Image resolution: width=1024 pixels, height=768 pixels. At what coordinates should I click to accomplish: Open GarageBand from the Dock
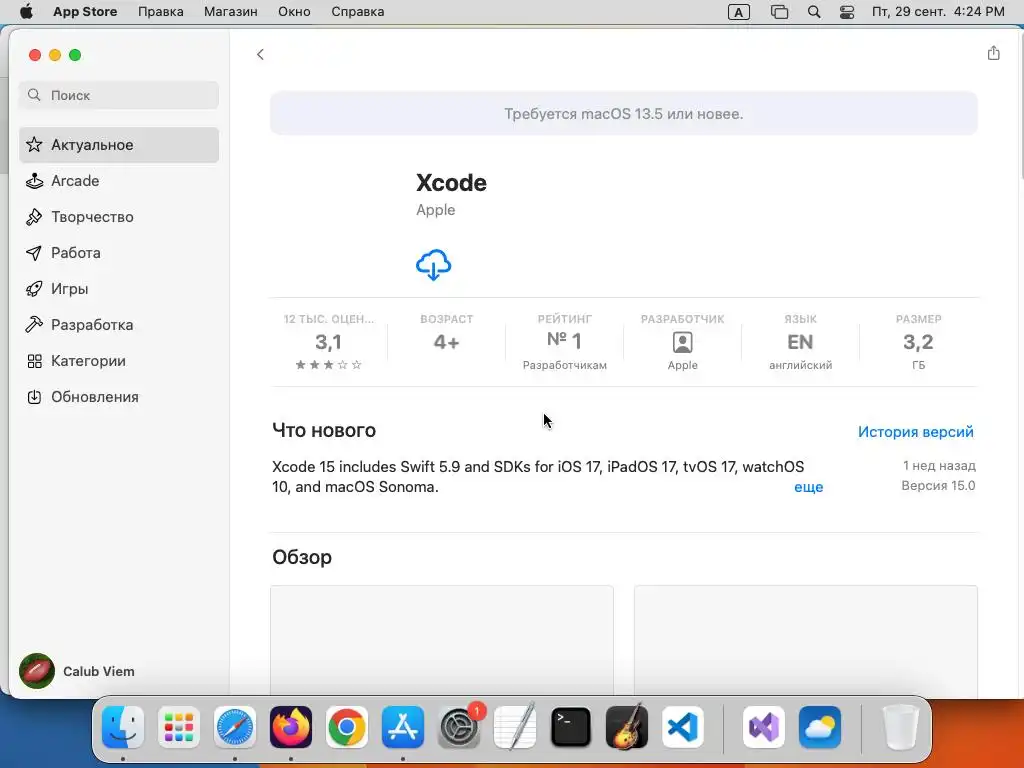point(627,727)
